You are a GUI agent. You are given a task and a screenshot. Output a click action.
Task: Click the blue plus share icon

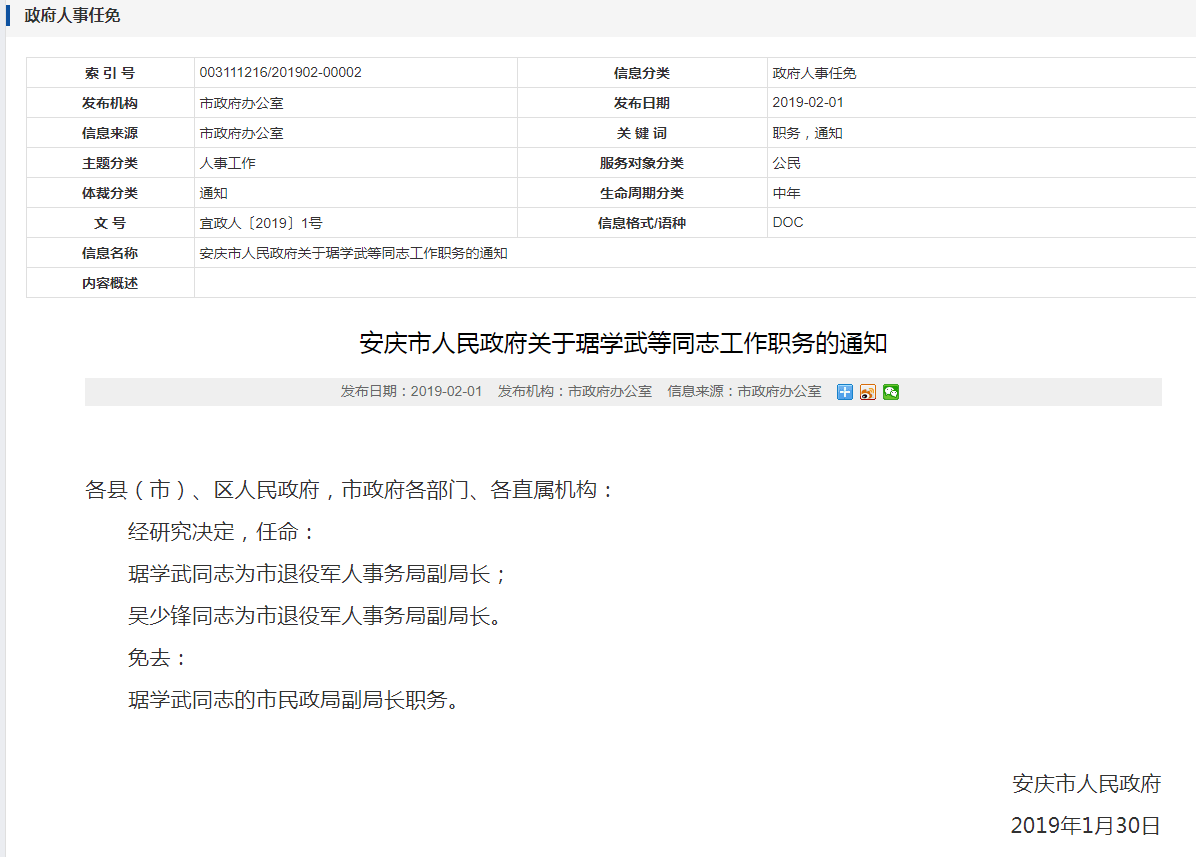point(844,392)
